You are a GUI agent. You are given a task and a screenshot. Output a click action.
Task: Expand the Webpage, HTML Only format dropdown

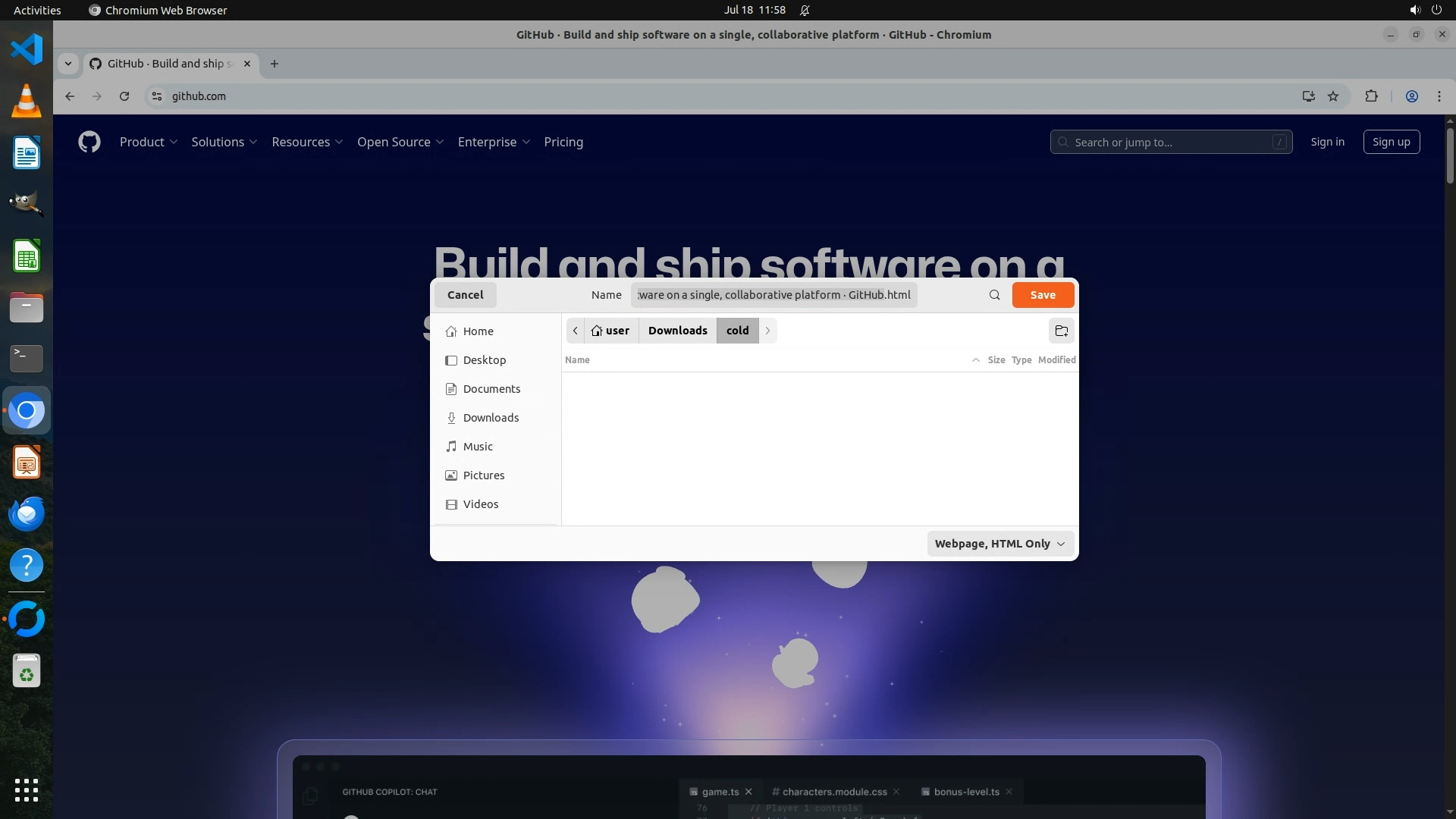coord(999,544)
